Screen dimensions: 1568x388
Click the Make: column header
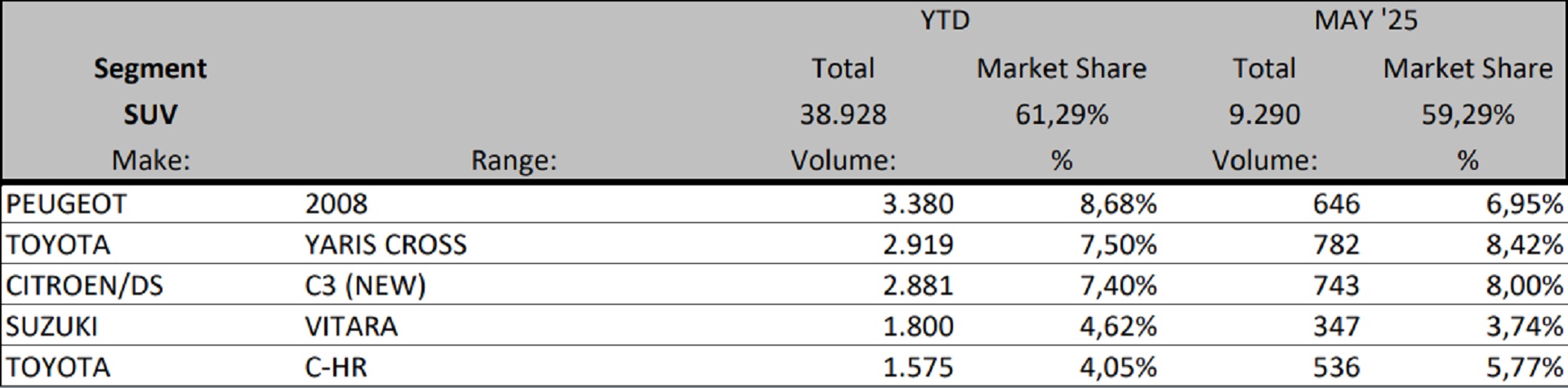(x=150, y=160)
